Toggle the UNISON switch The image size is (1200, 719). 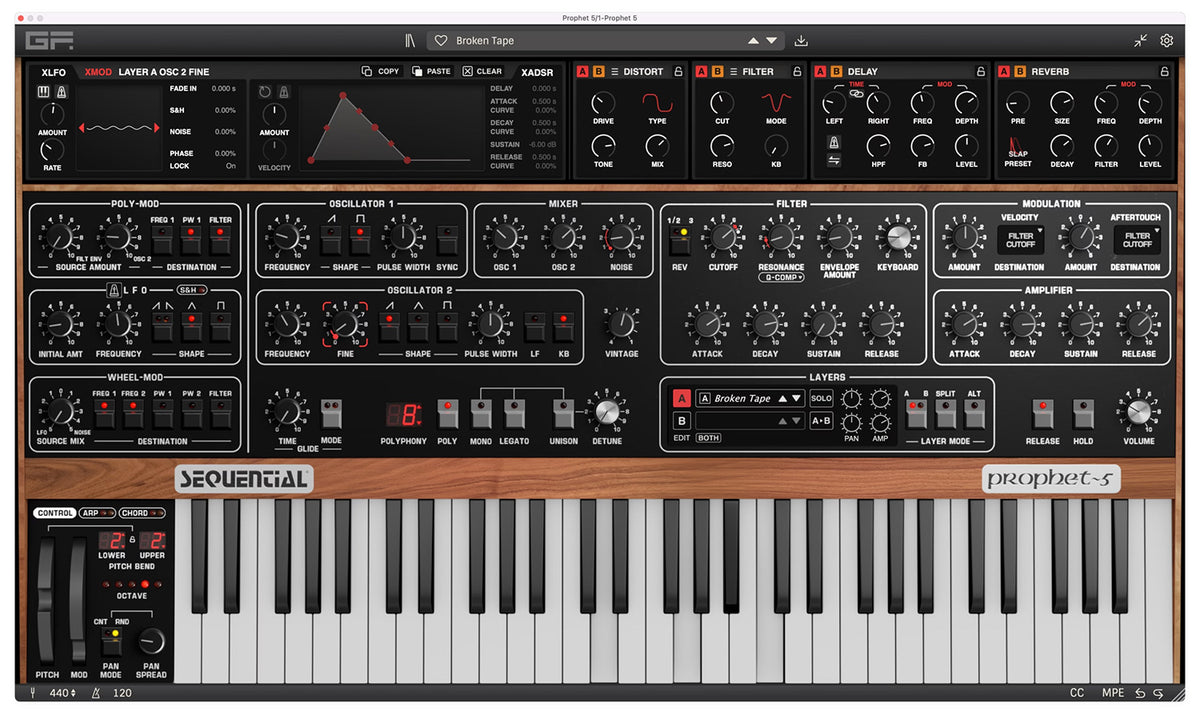point(563,413)
